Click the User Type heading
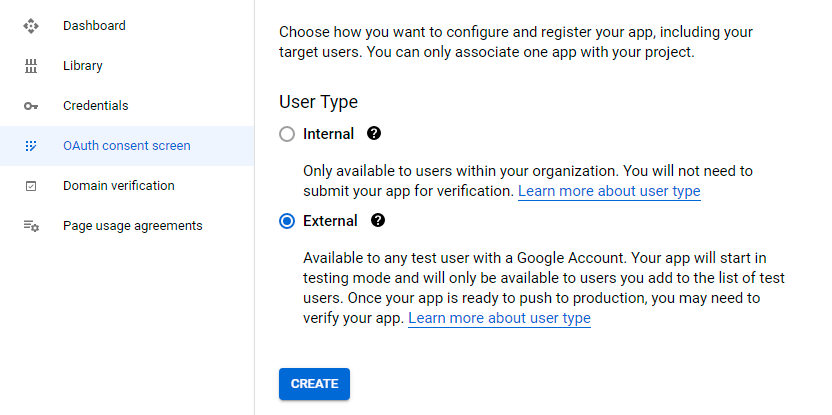 click(x=318, y=102)
